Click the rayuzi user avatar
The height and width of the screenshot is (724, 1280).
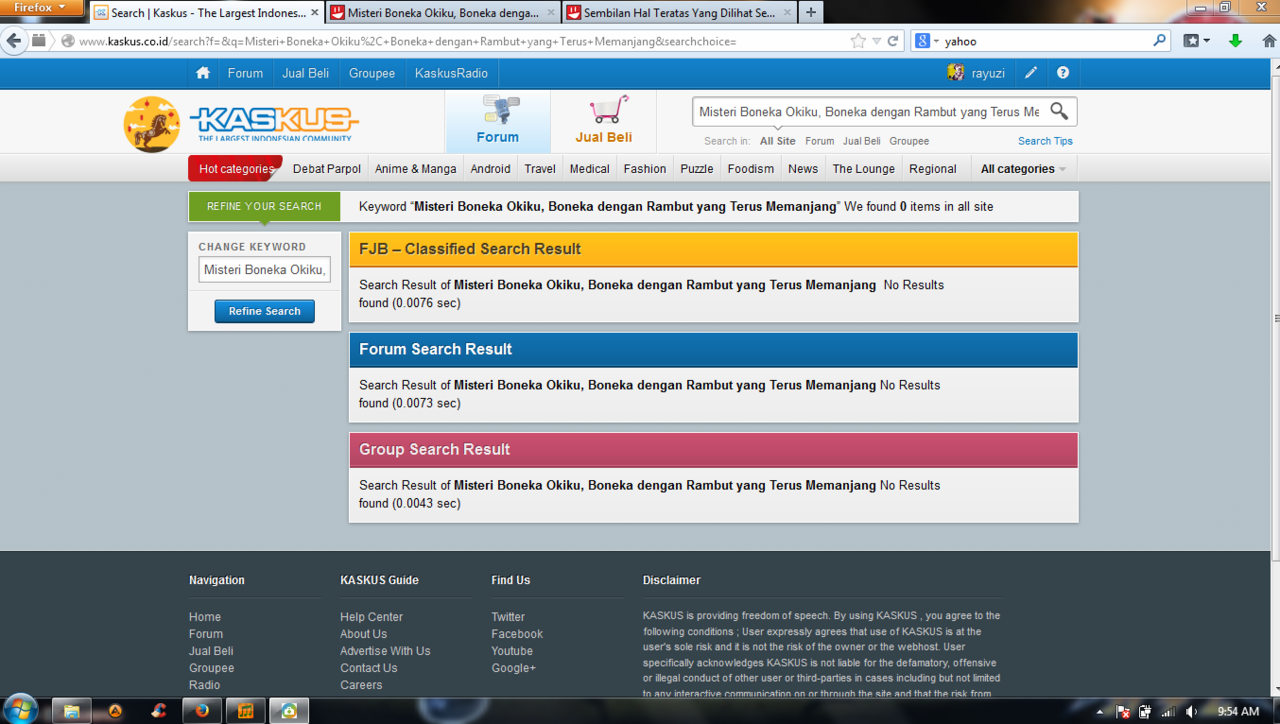[x=956, y=73]
